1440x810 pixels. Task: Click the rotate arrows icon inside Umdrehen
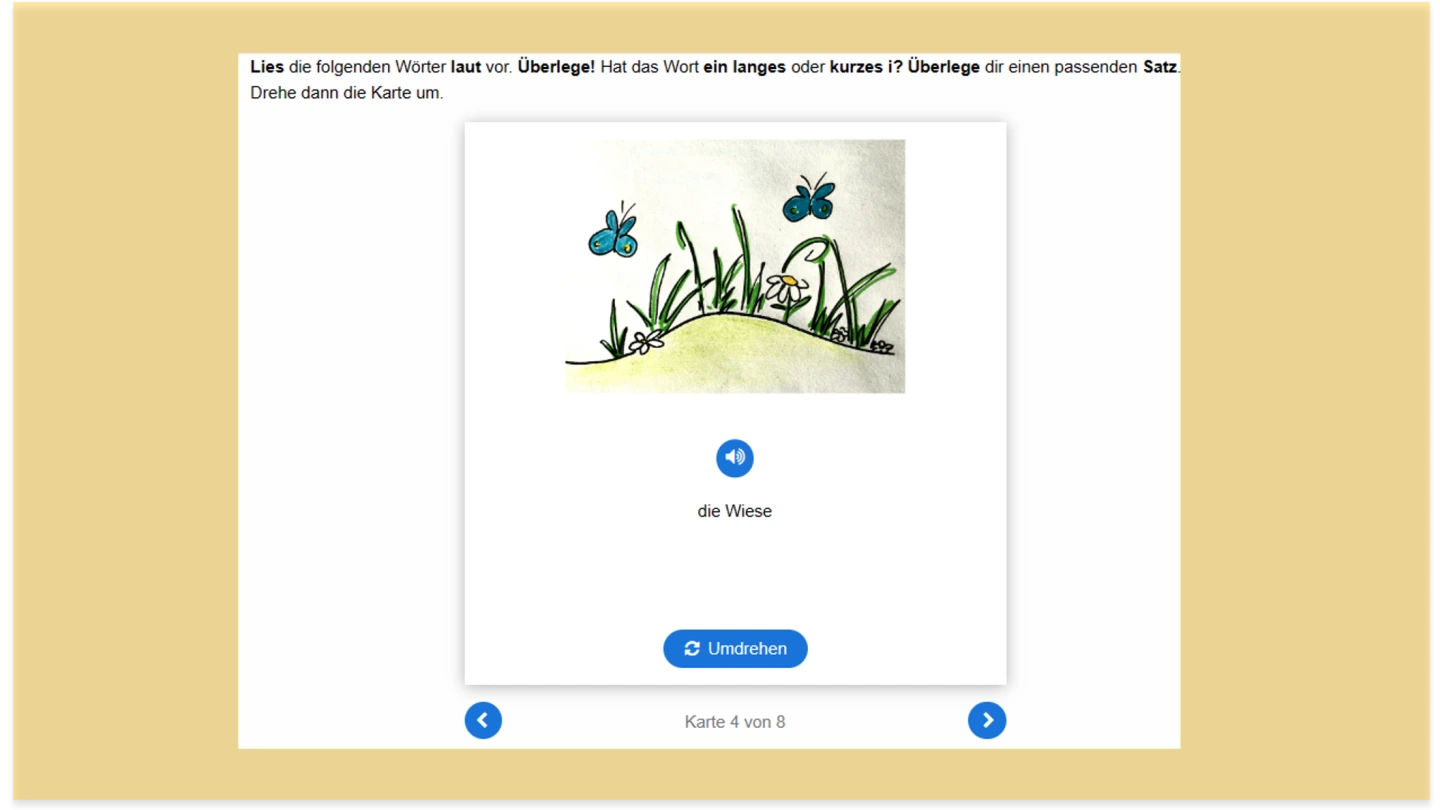point(692,649)
